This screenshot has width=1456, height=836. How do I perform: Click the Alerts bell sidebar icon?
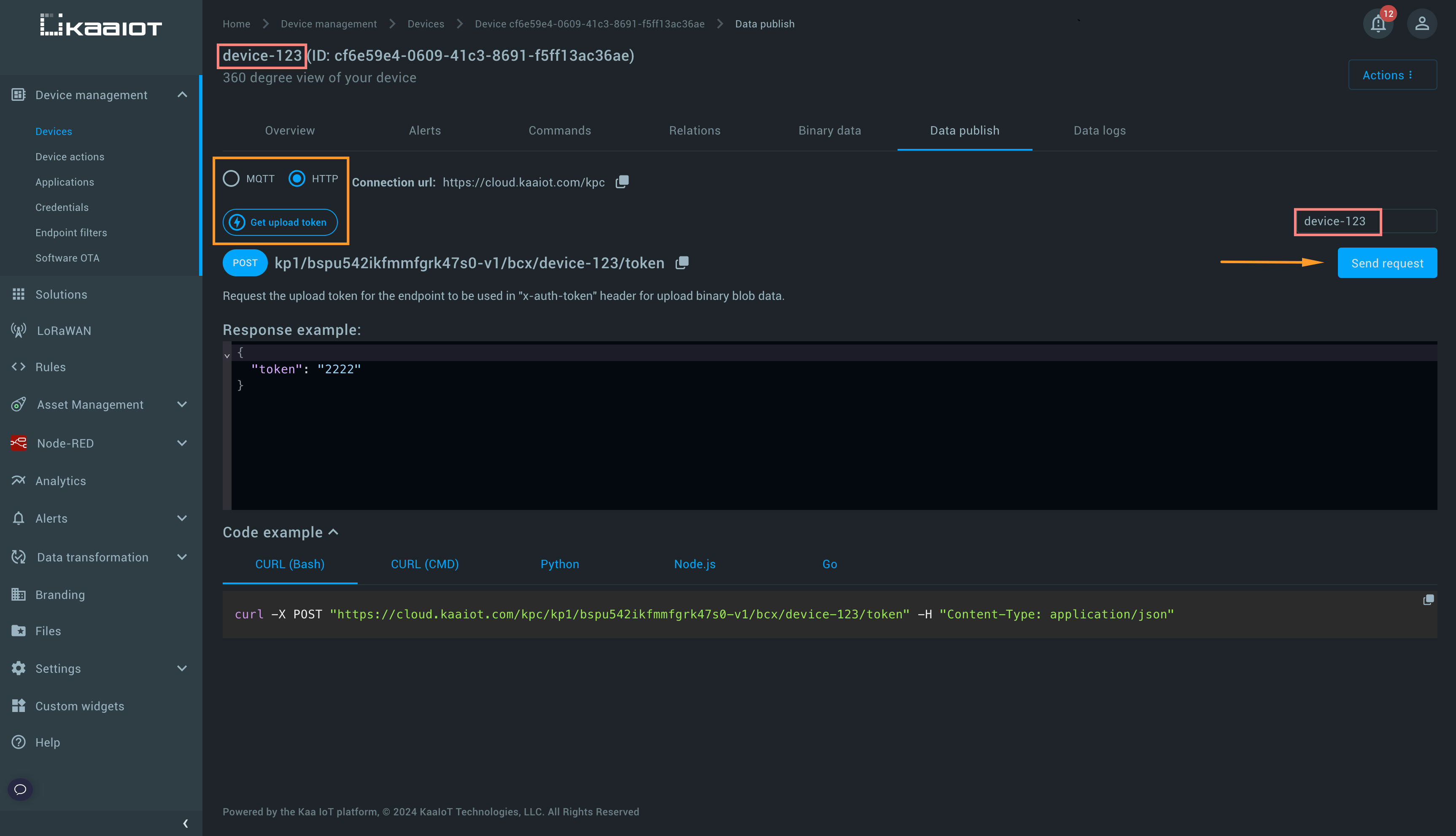[19, 518]
